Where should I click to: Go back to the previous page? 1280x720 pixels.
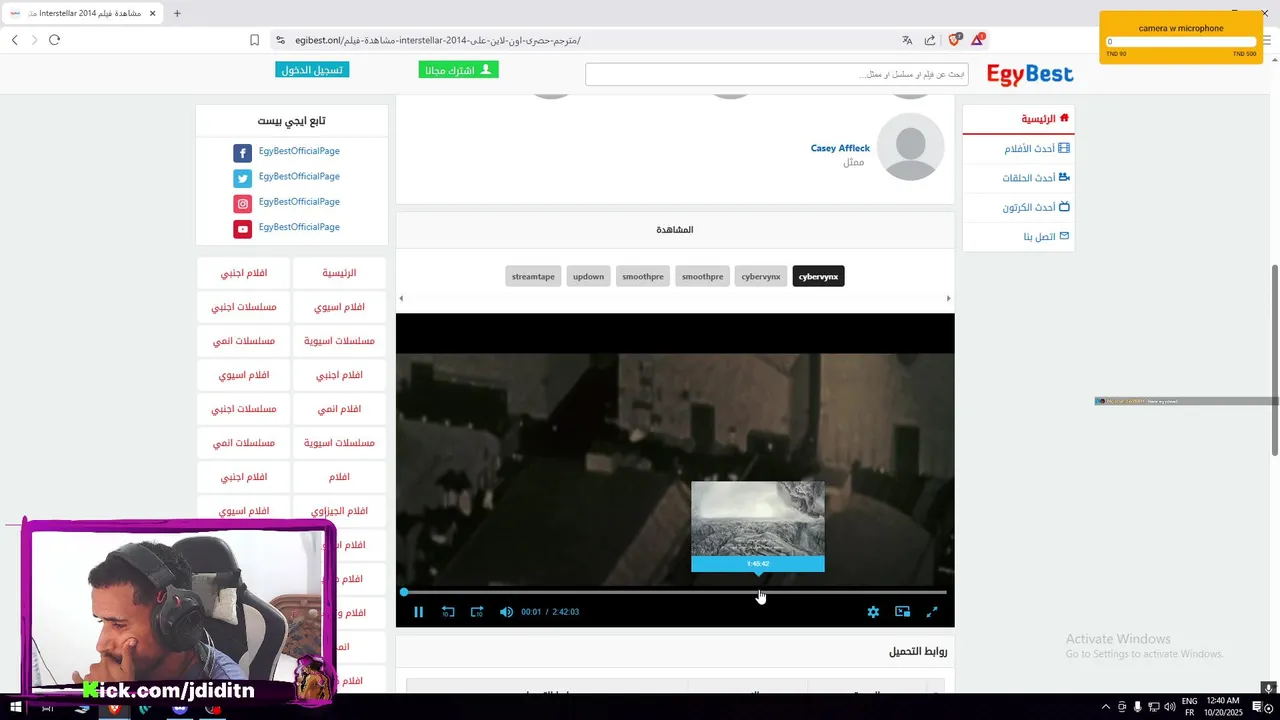pyautogui.click(x=14, y=40)
